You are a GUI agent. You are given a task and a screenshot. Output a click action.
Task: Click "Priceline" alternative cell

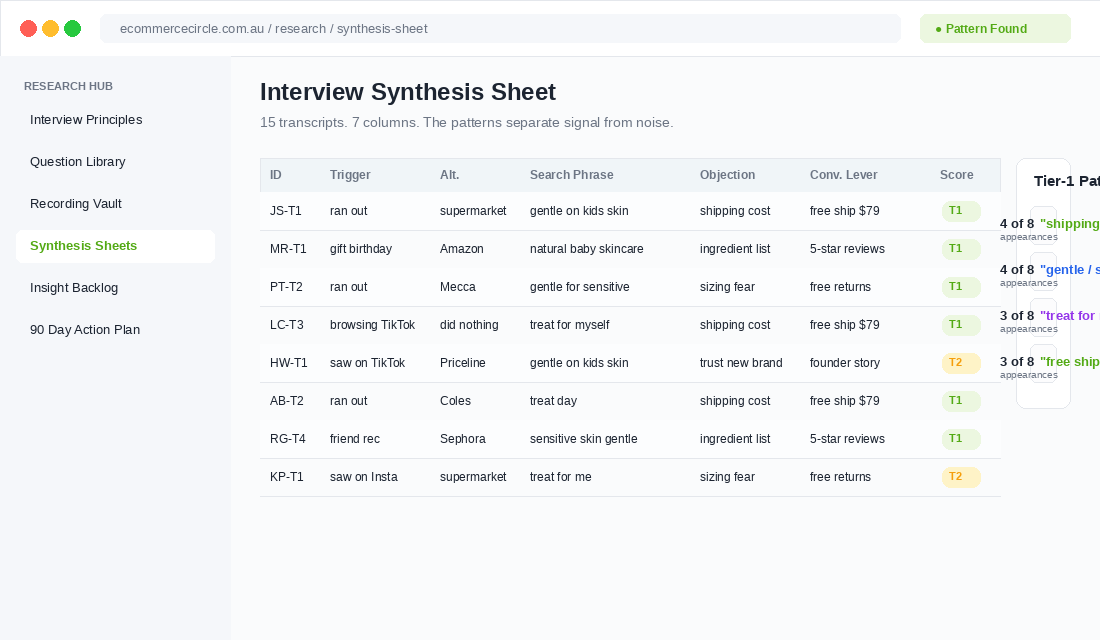[462, 363]
